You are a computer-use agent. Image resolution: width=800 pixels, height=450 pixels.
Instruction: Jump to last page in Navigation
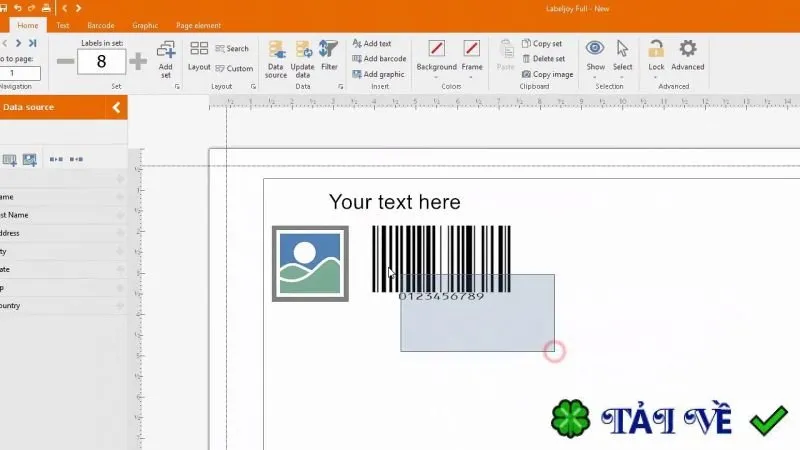pos(33,43)
